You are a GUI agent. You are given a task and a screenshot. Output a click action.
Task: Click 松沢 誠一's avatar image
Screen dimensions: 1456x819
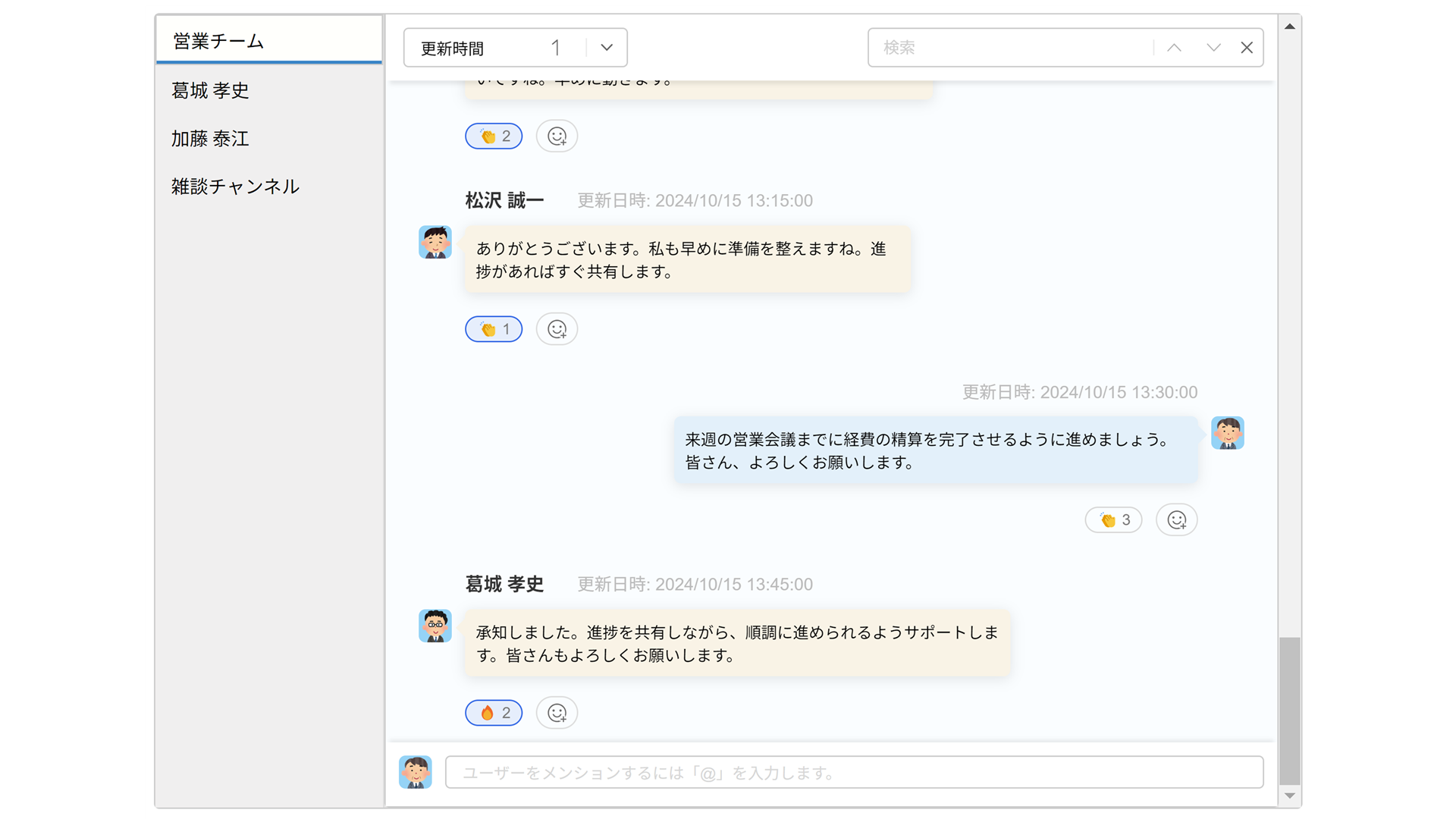pyautogui.click(x=435, y=242)
